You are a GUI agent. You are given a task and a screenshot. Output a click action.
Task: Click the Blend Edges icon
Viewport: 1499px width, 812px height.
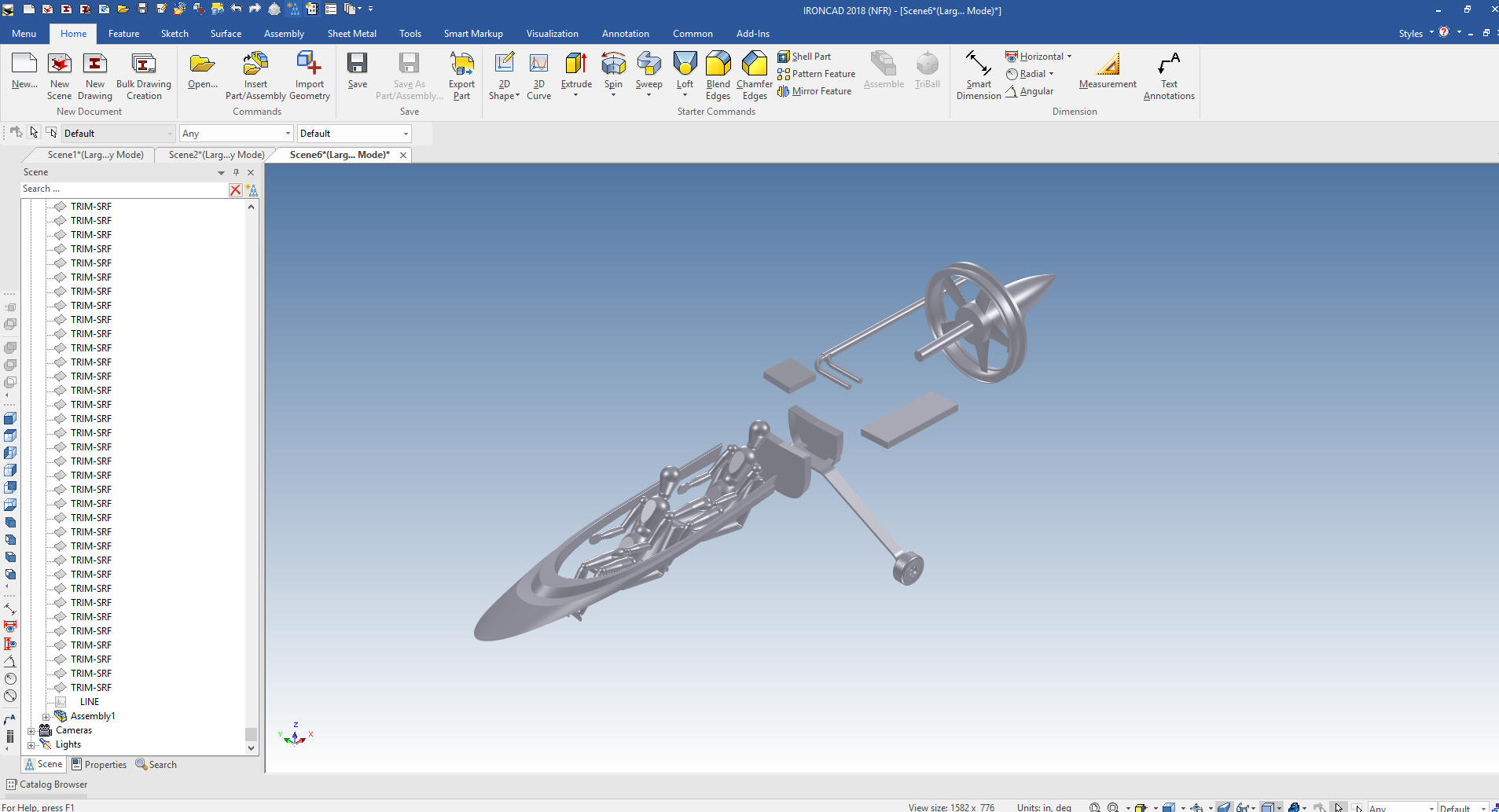(x=718, y=64)
